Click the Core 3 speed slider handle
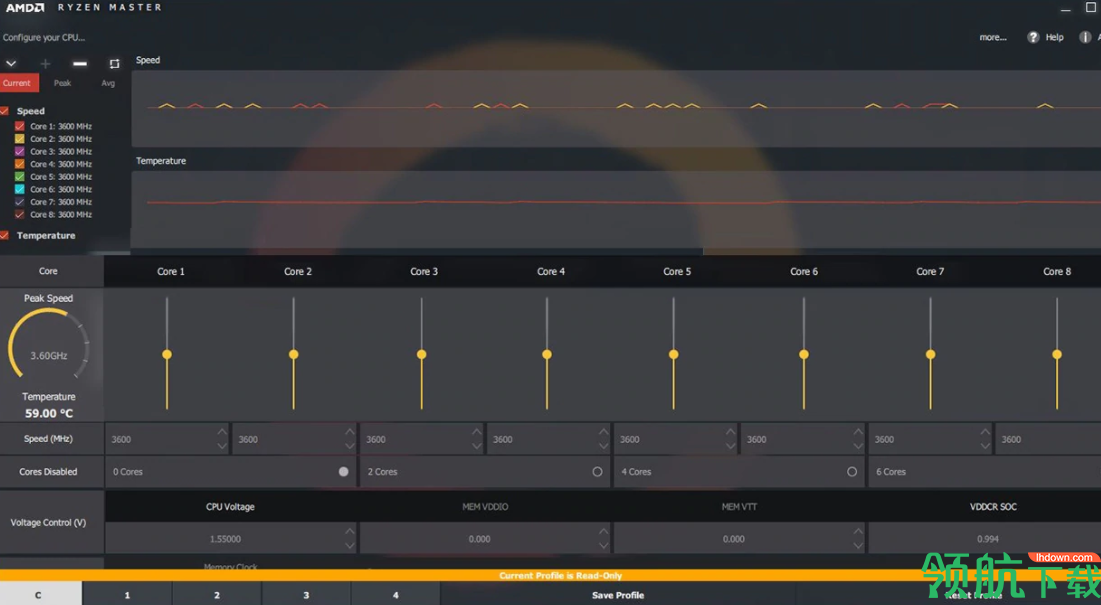The height and width of the screenshot is (605, 1101). [421, 354]
